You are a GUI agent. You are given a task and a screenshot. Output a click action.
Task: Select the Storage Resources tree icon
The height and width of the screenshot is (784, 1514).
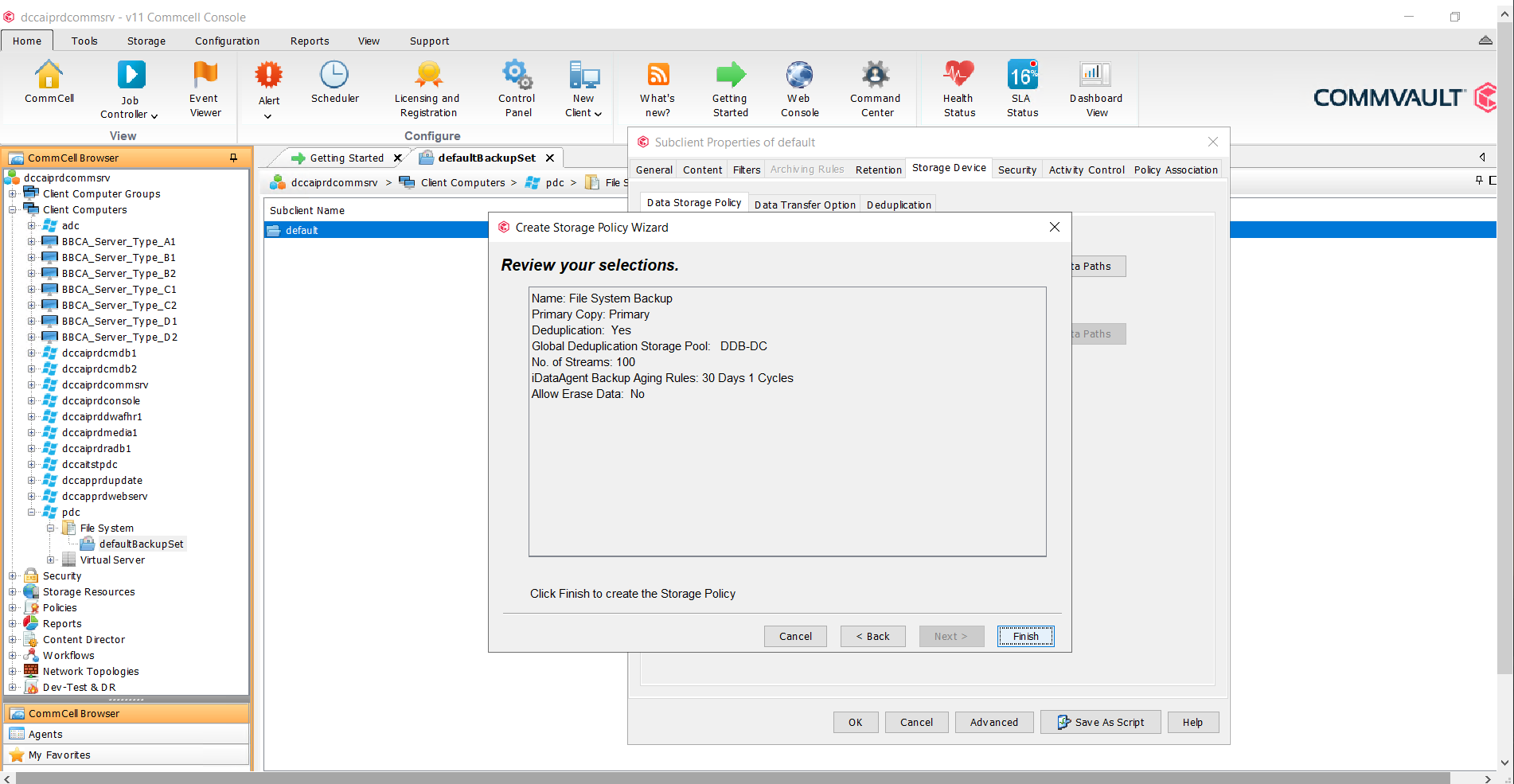(x=31, y=591)
